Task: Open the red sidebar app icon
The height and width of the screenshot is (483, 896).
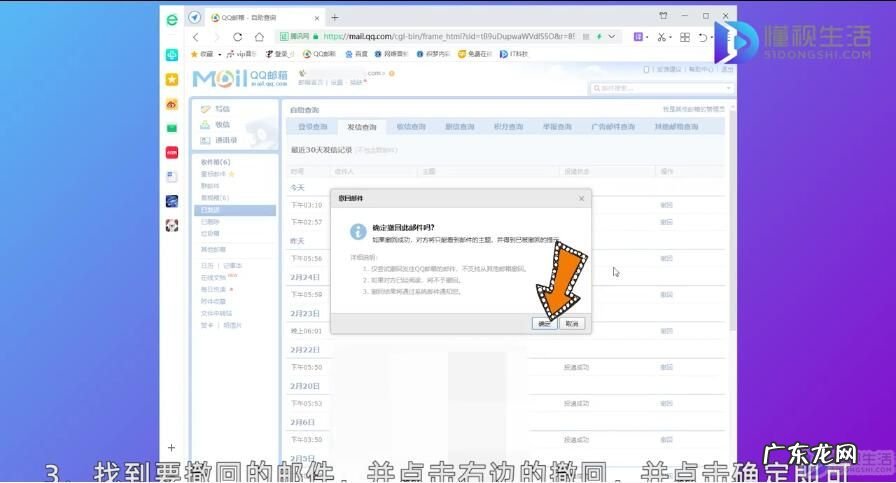Action: point(171,153)
